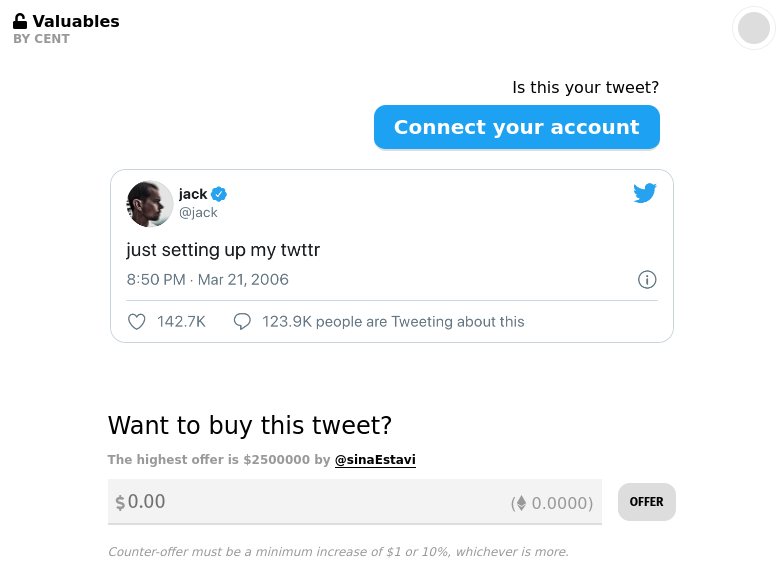Click the Twitter bird icon in tweet

pos(645,194)
